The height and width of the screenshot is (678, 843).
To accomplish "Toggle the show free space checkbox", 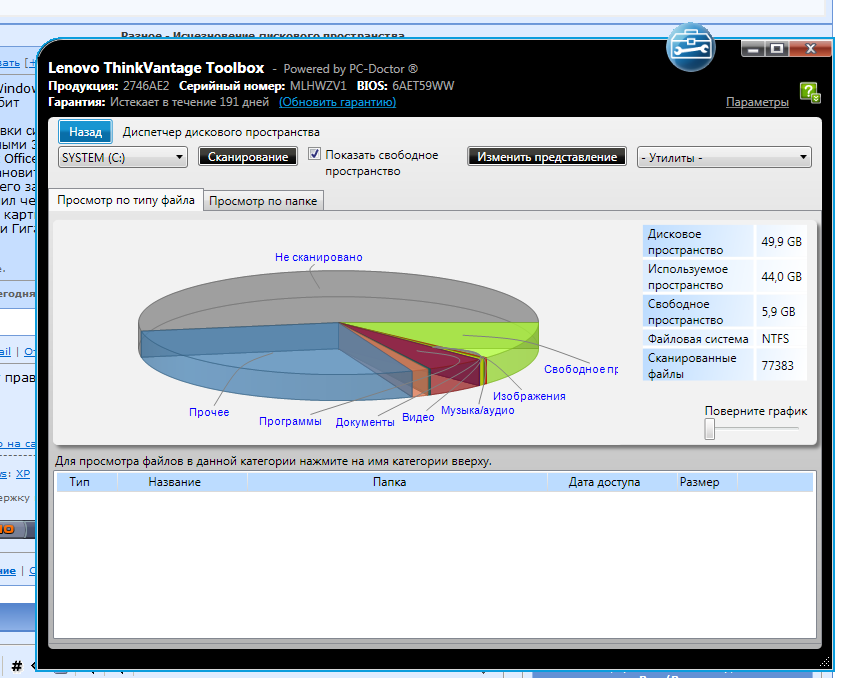I will pyautogui.click(x=315, y=154).
